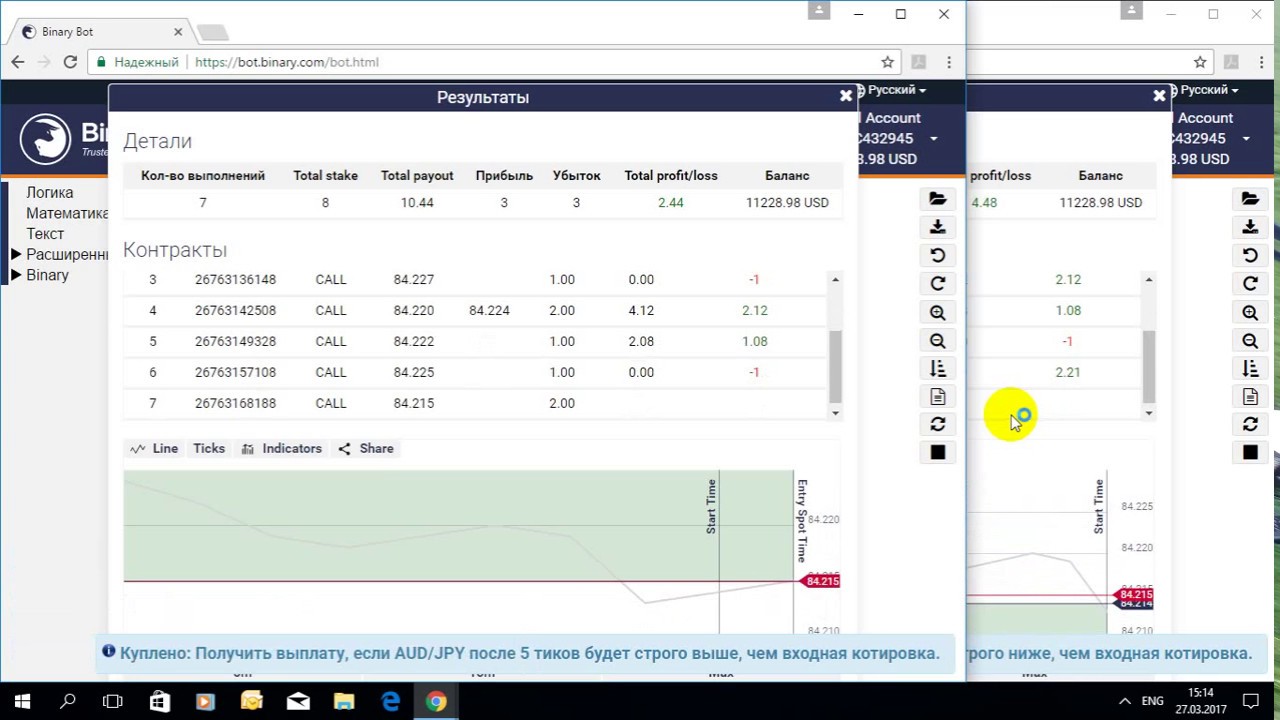Click the download icon in right window toolbar
The width and height of the screenshot is (1280, 720).
[1250, 227]
